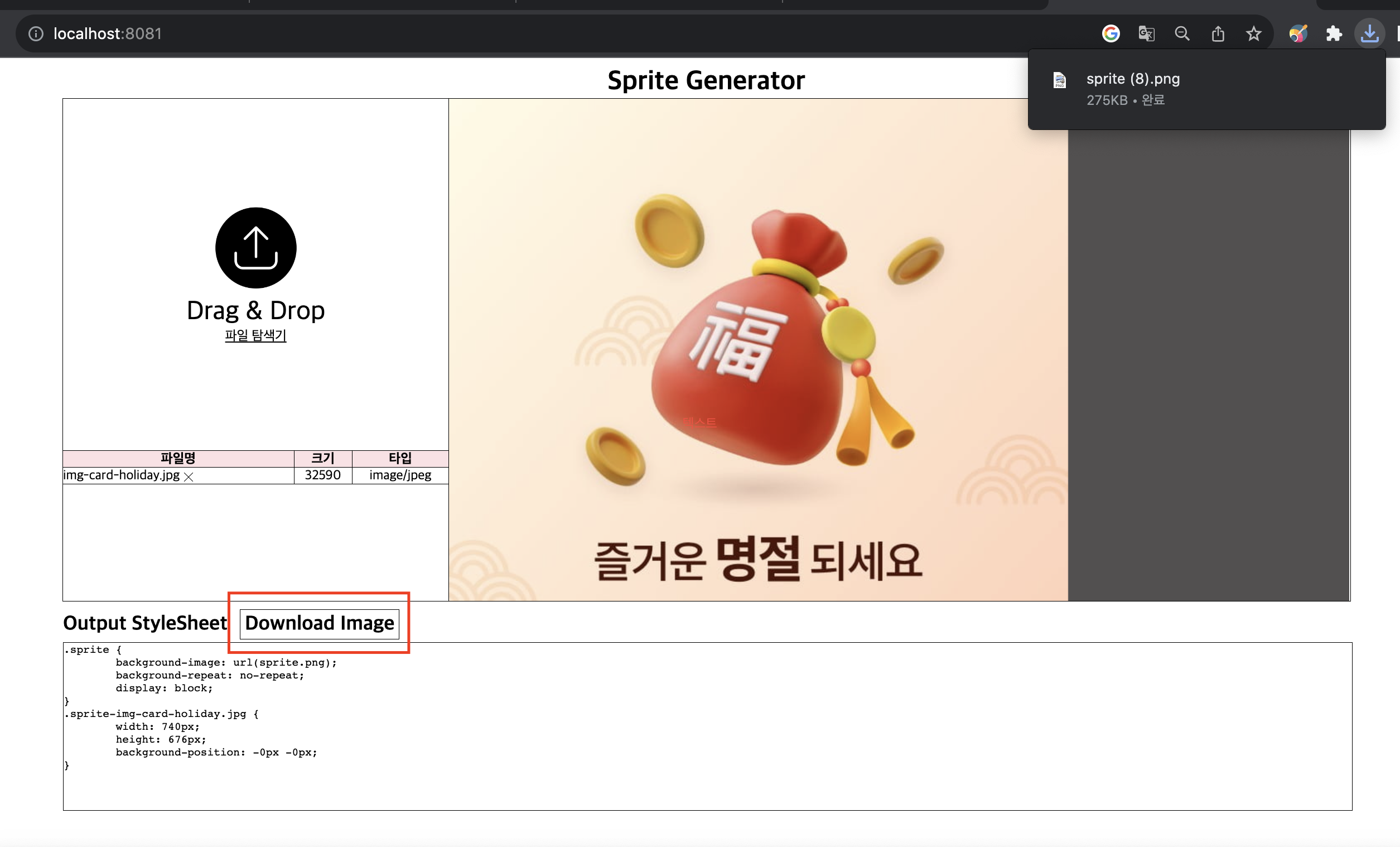Click the page info icon in the address bar
The width and height of the screenshot is (1400, 847).
36,33
